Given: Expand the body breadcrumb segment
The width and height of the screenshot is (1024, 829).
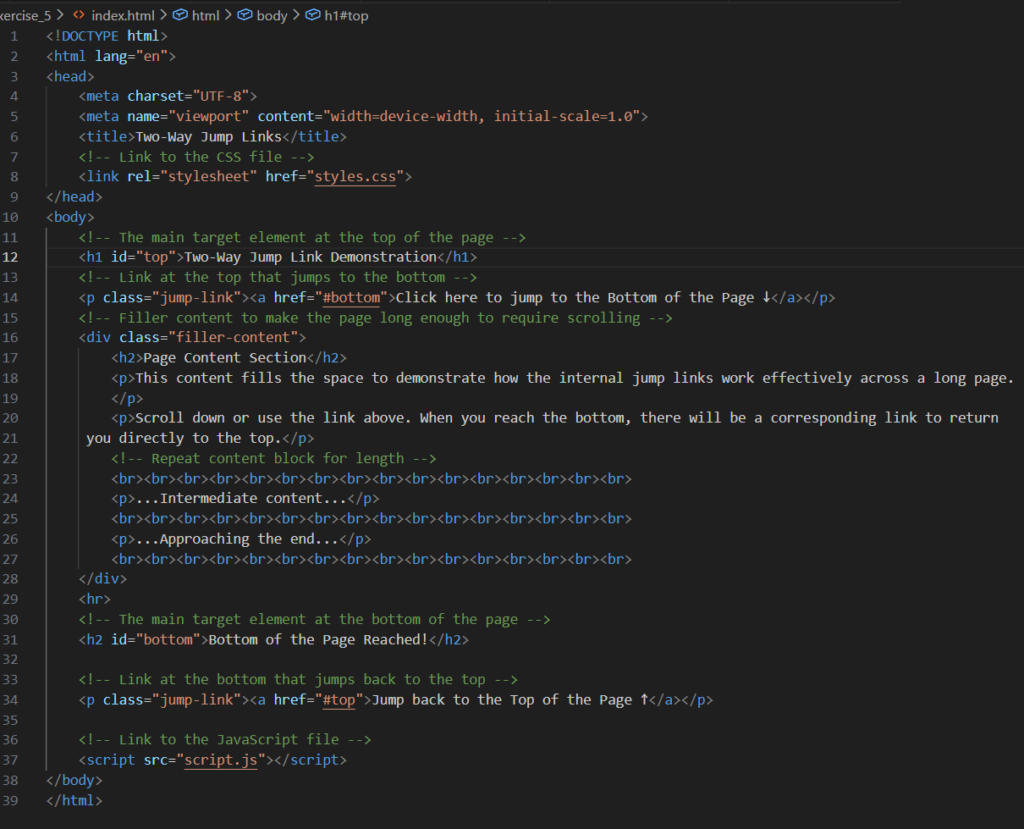Looking at the screenshot, I should coord(271,16).
